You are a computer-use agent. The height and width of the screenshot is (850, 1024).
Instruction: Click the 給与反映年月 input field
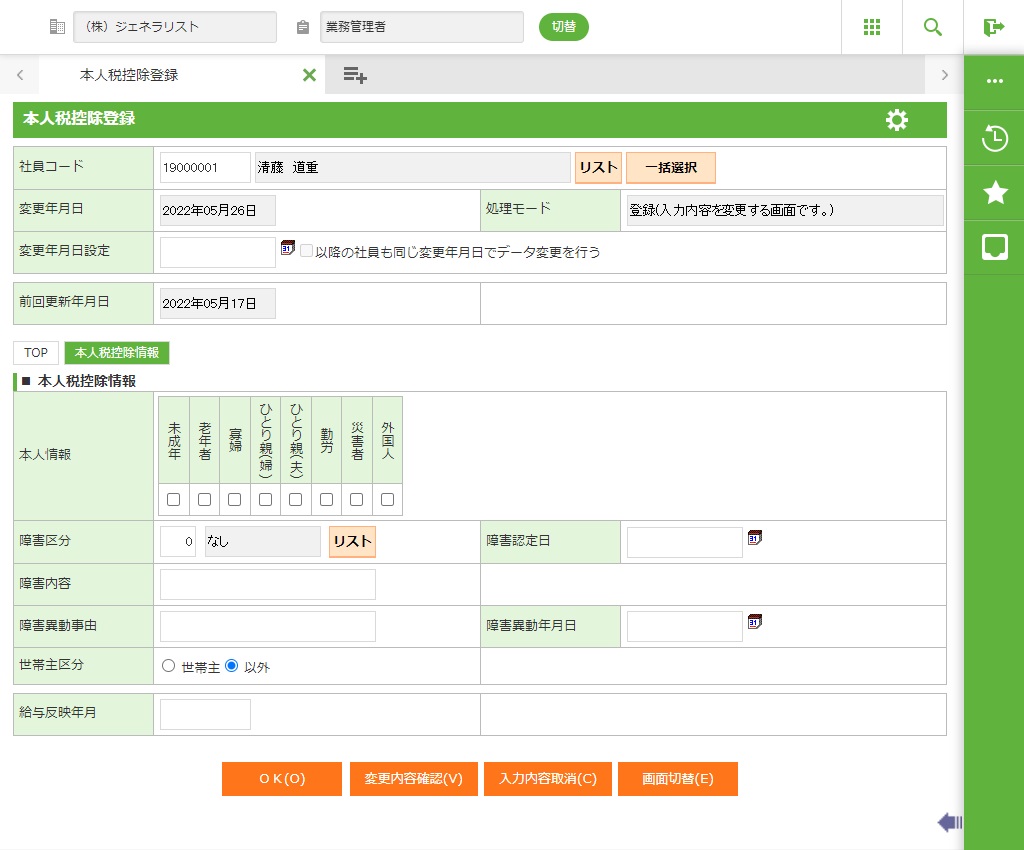pos(205,714)
